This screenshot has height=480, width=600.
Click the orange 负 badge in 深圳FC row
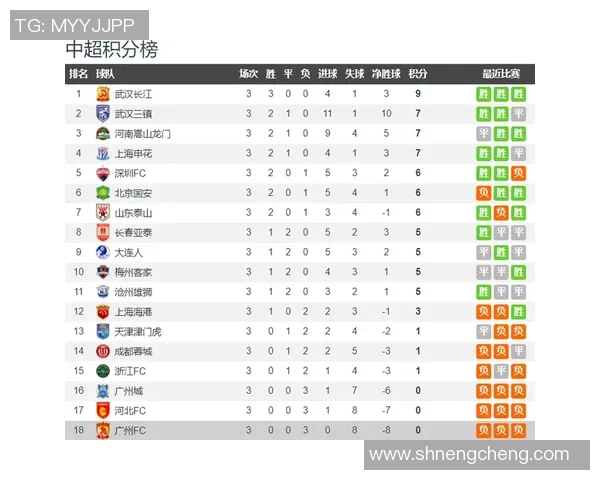[518, 173]
